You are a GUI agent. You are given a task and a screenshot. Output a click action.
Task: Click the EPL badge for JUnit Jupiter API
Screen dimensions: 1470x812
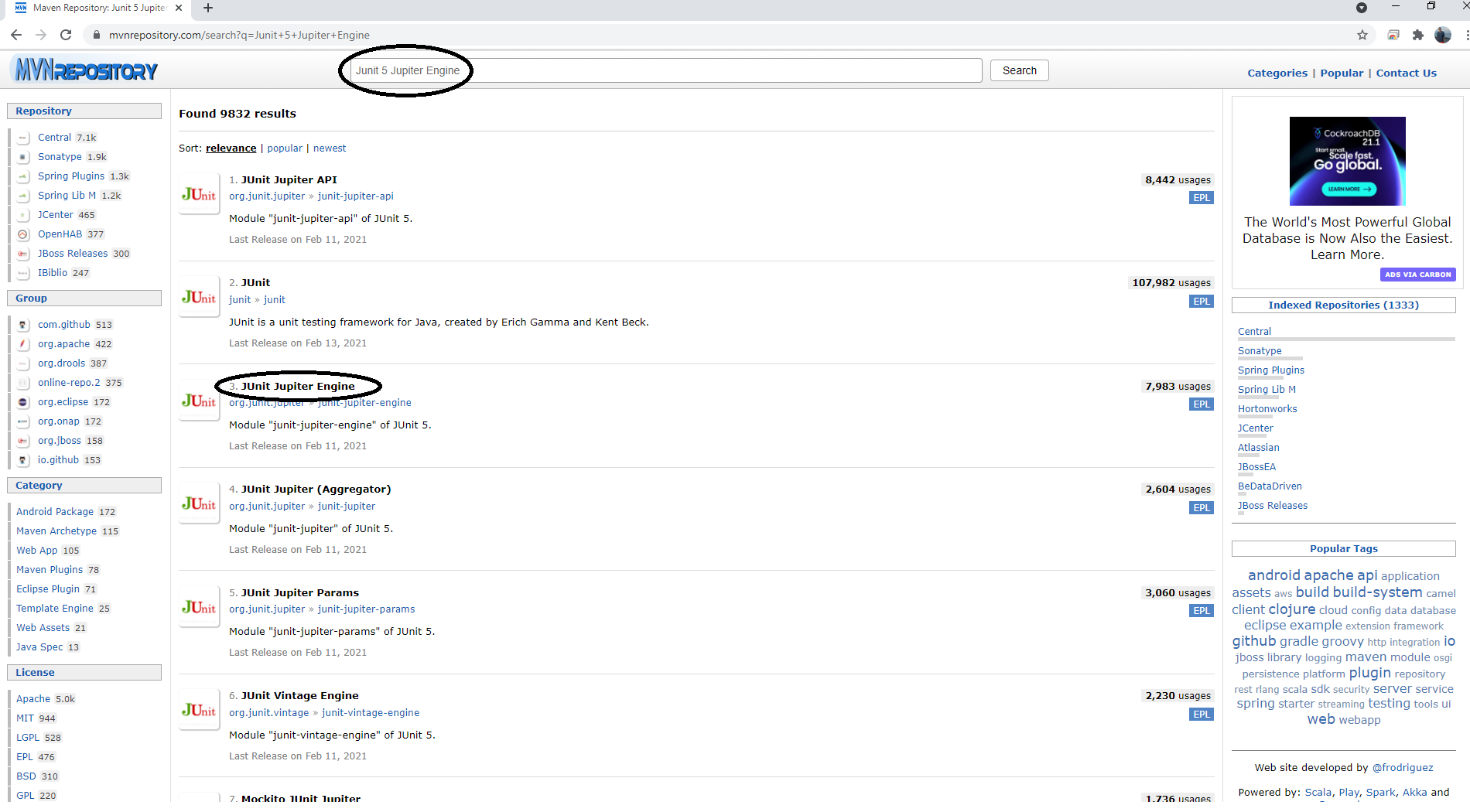pos(1201,198)
